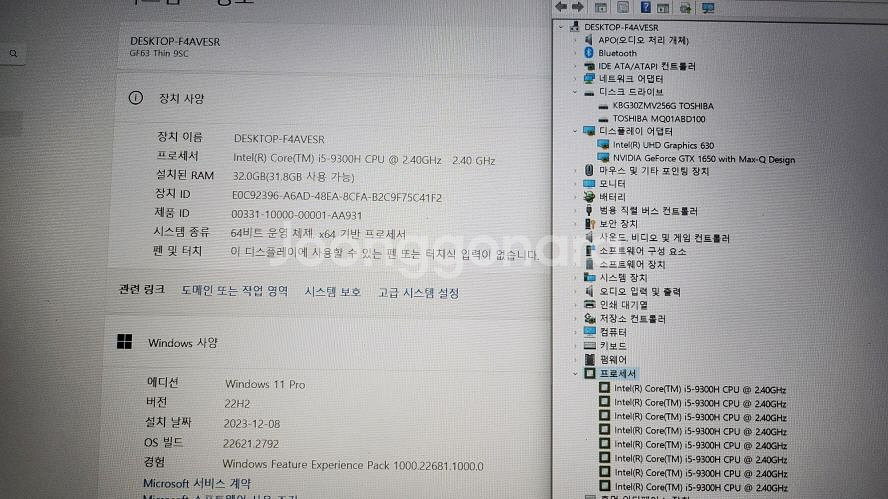The height and width of the screenshot is (499, 888).
Task: Expand the APO(오디오 처리 개체) category
Action: [x=575, y=40]
